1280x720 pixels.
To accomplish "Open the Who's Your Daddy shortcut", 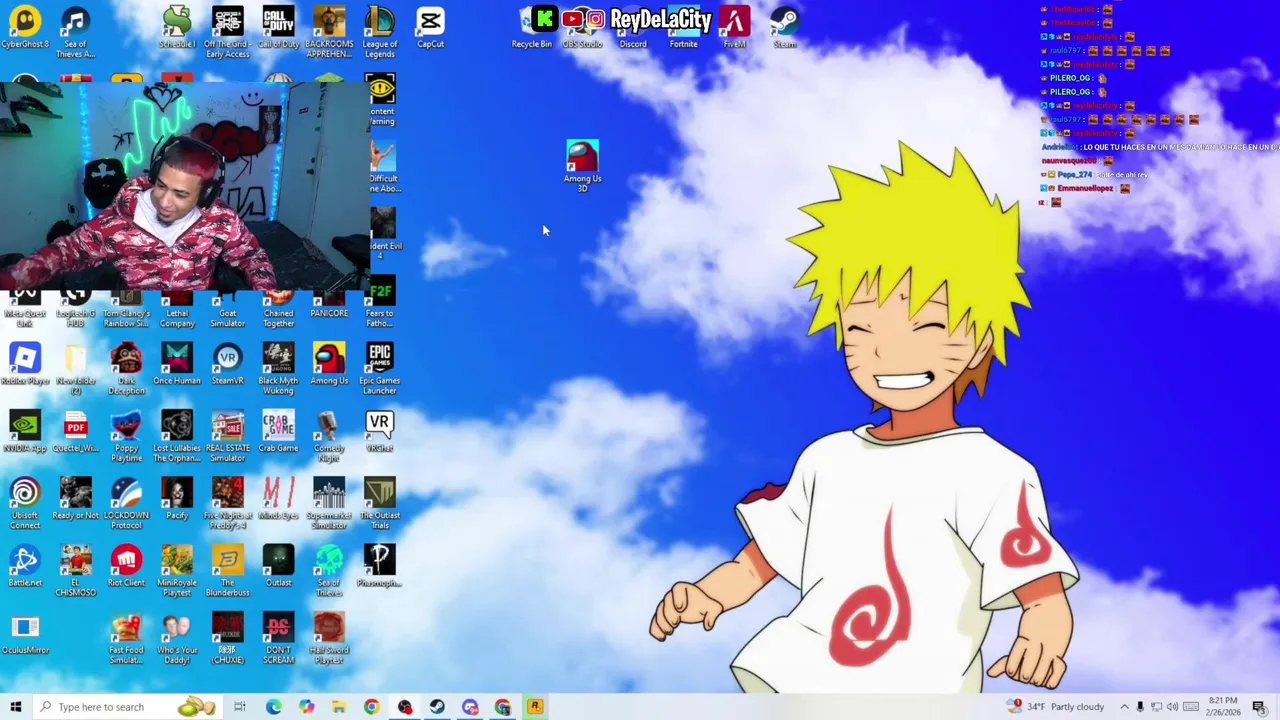I will click(177, 638).
